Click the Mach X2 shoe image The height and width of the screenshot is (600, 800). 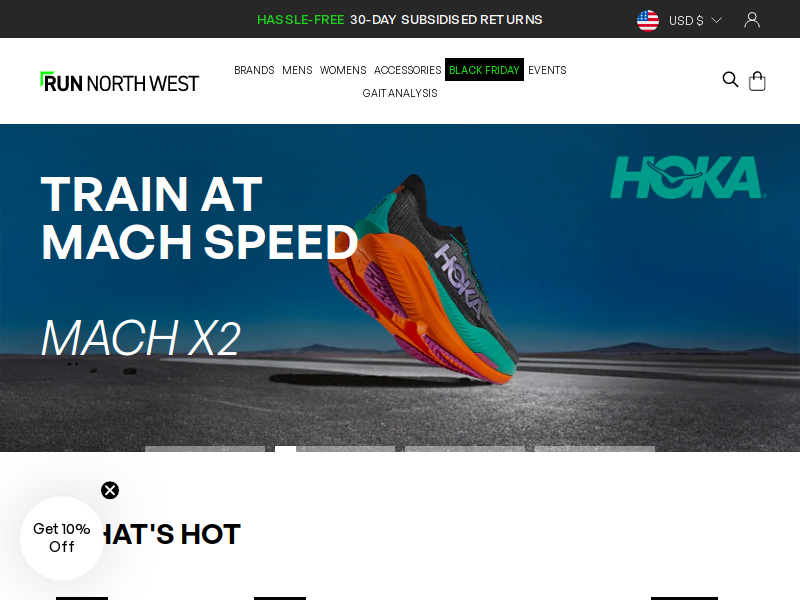pos(424,280)
